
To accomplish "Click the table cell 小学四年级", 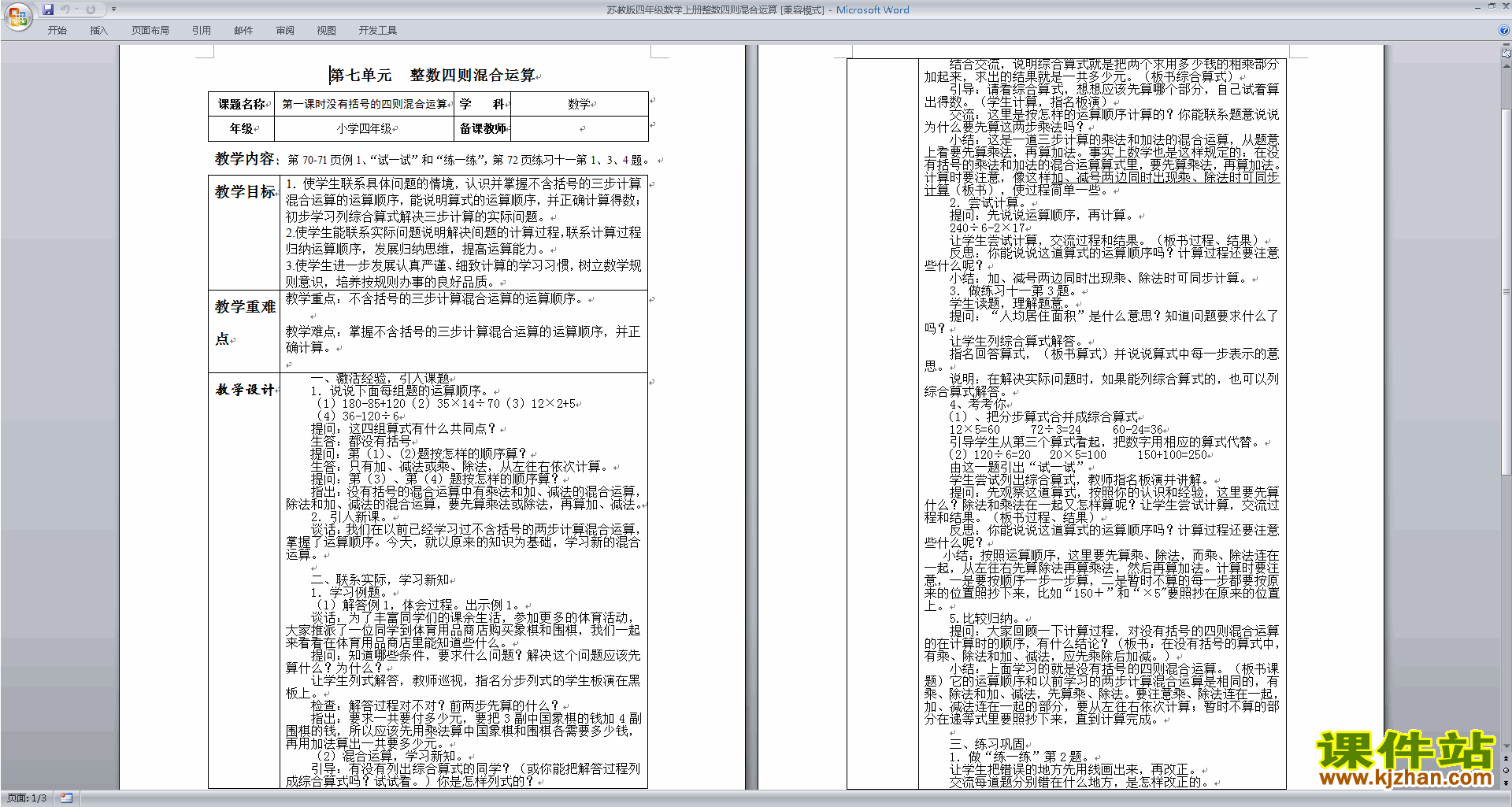I will 365,128.
